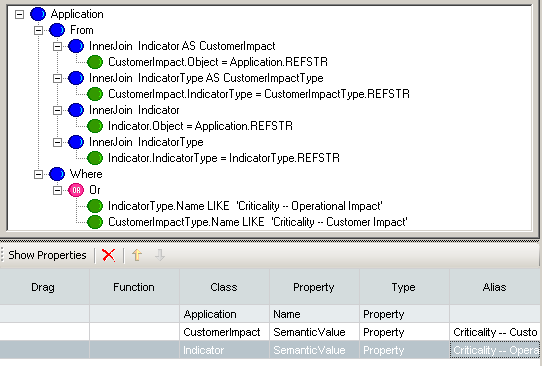Image resolution: width=542 pixels, height=366 pixels.
Task: Click the Name property cell
Action: pos(314,314)
